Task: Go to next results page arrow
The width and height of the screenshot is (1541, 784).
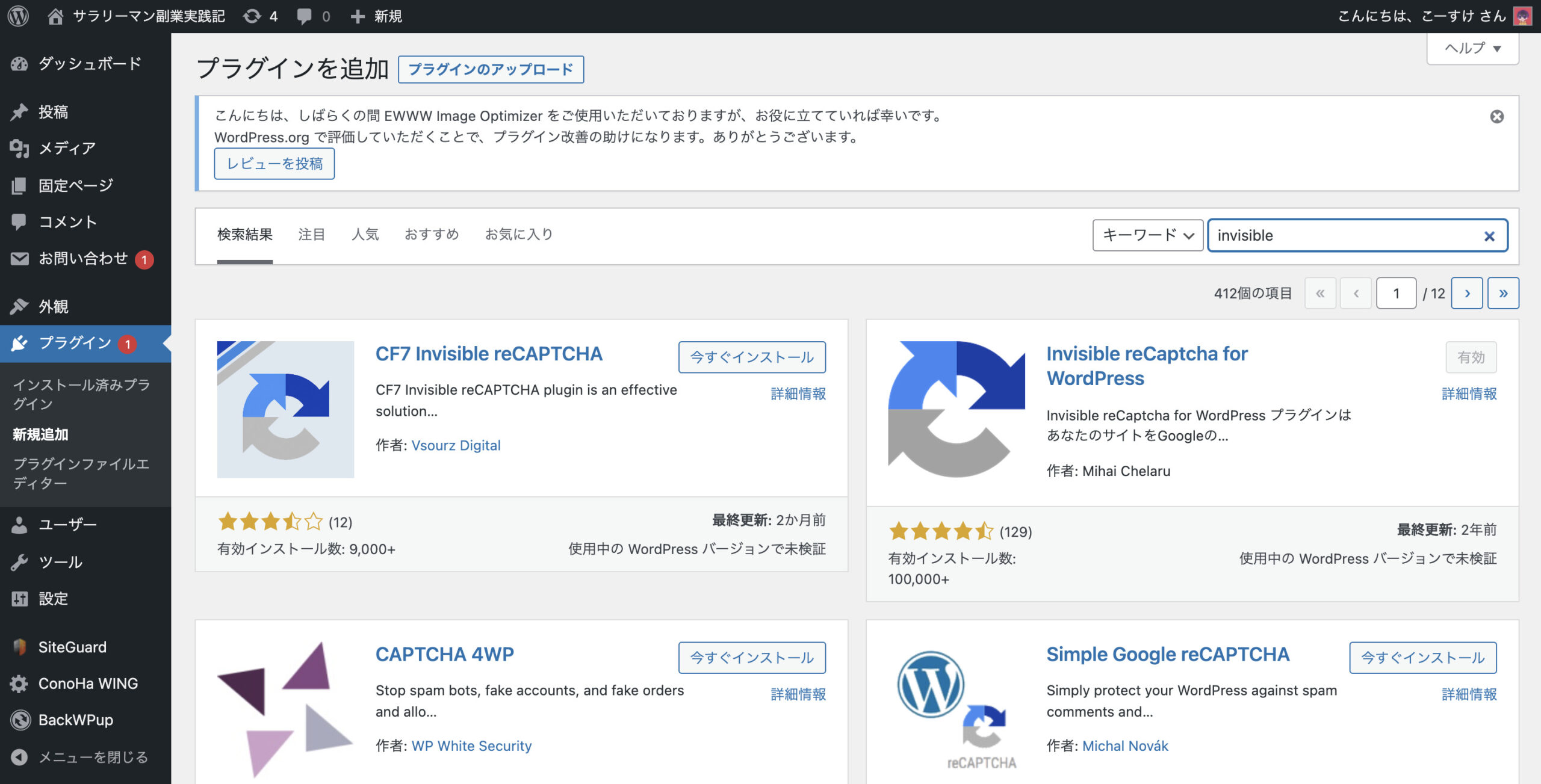Action: (x=1466, y=294)
